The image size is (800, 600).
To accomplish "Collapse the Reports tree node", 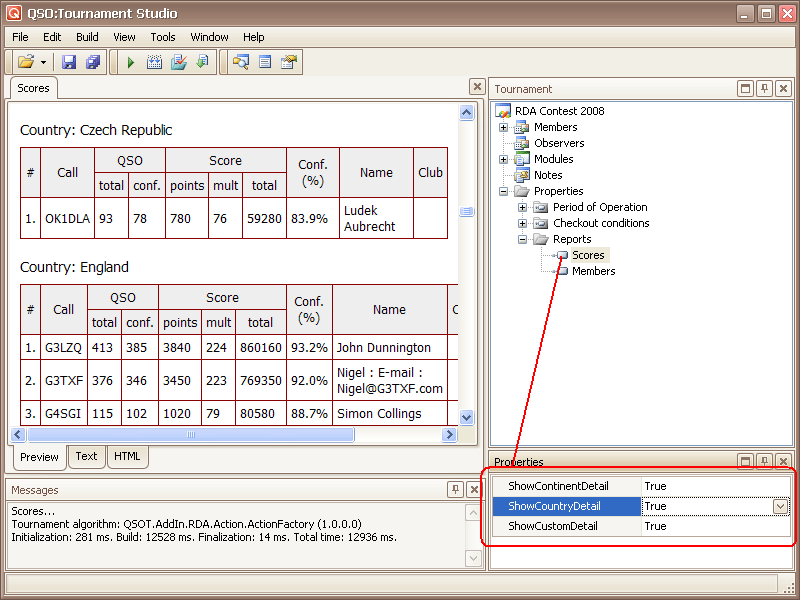I will pyautogui.click(x=522, y=239).
